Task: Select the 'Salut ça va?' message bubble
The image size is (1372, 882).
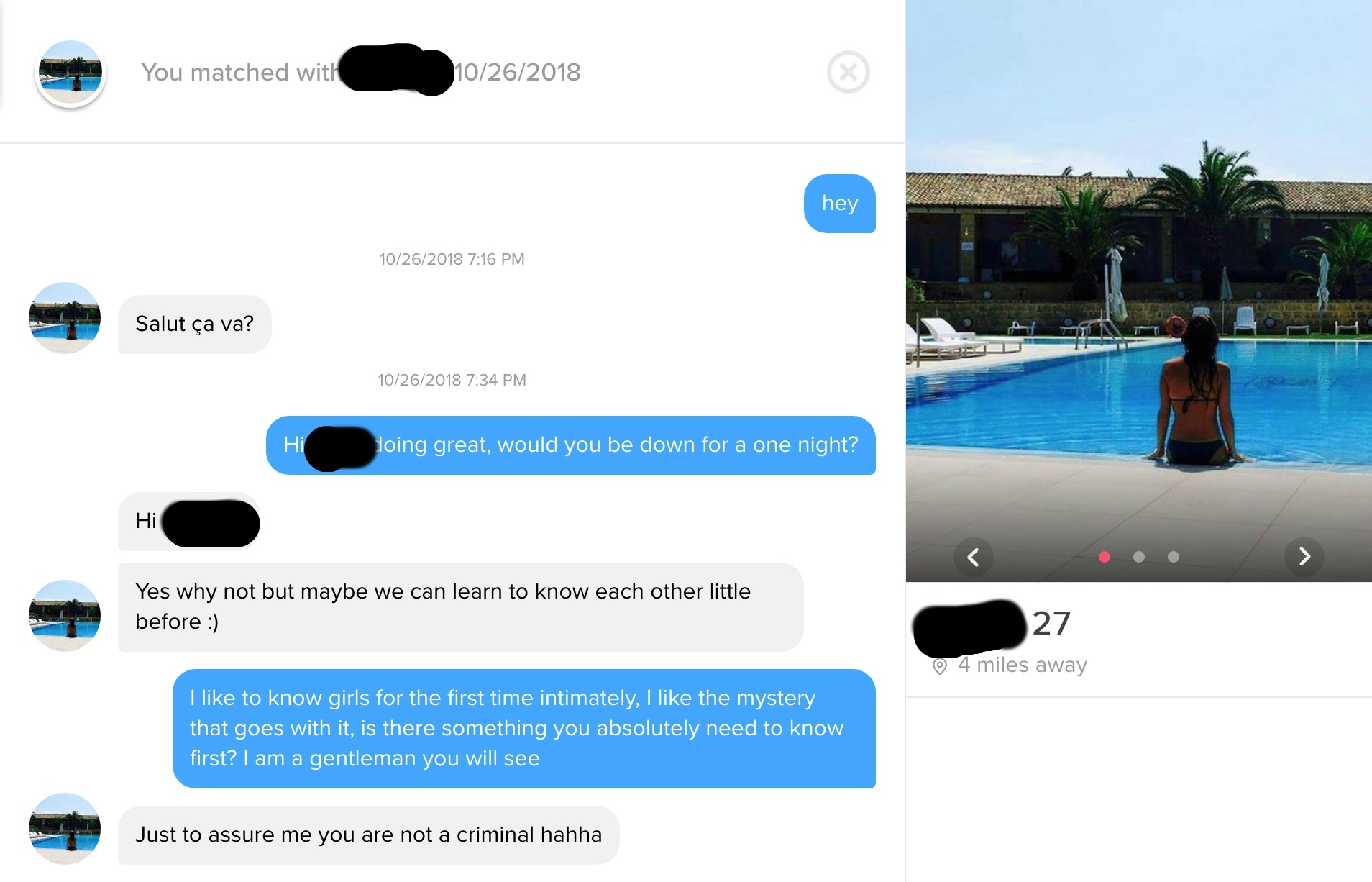Action: pyautogui.click(x=195, y=324)
